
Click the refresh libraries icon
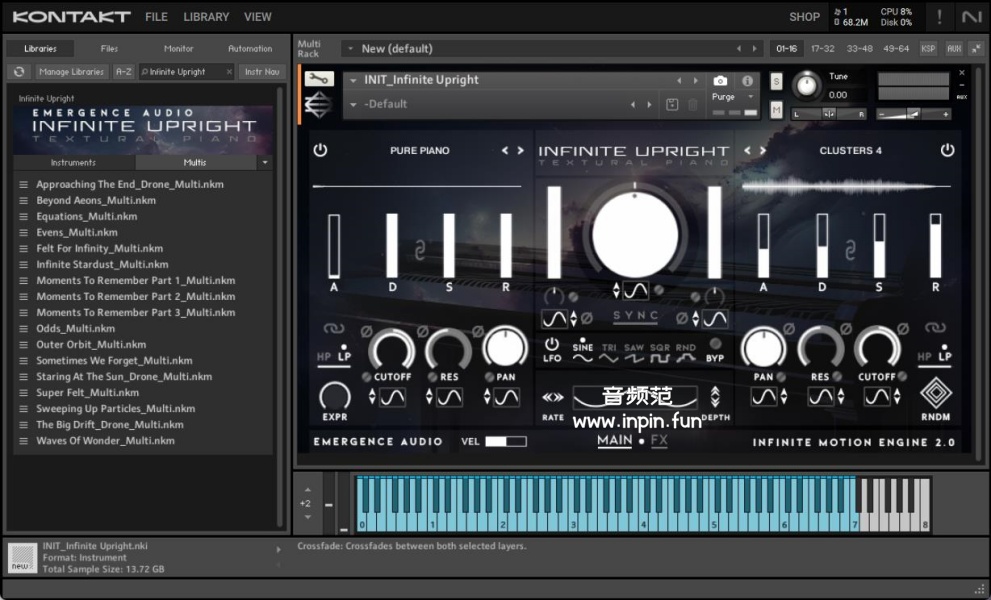[19, 72]
